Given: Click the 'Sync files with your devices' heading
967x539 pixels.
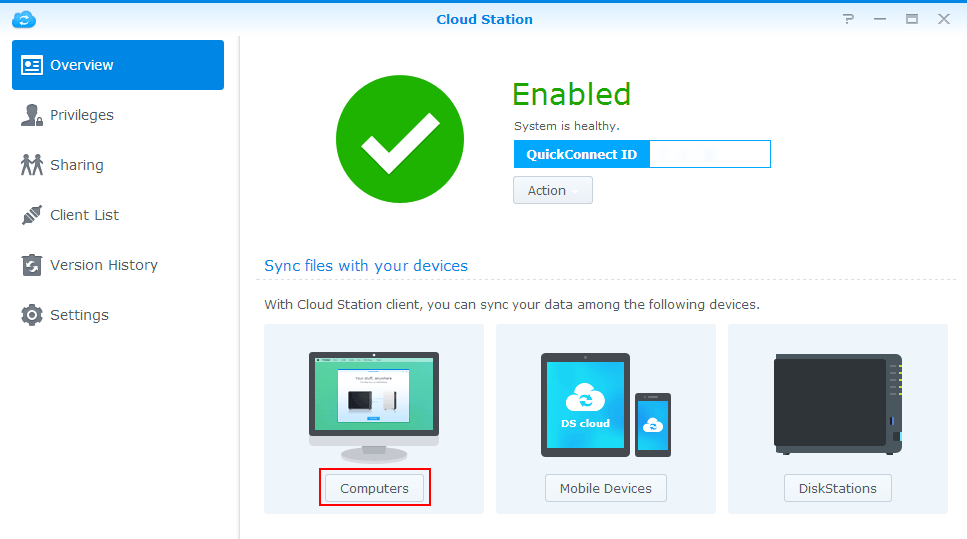Looking at the screenshot, I should [366, 266].
